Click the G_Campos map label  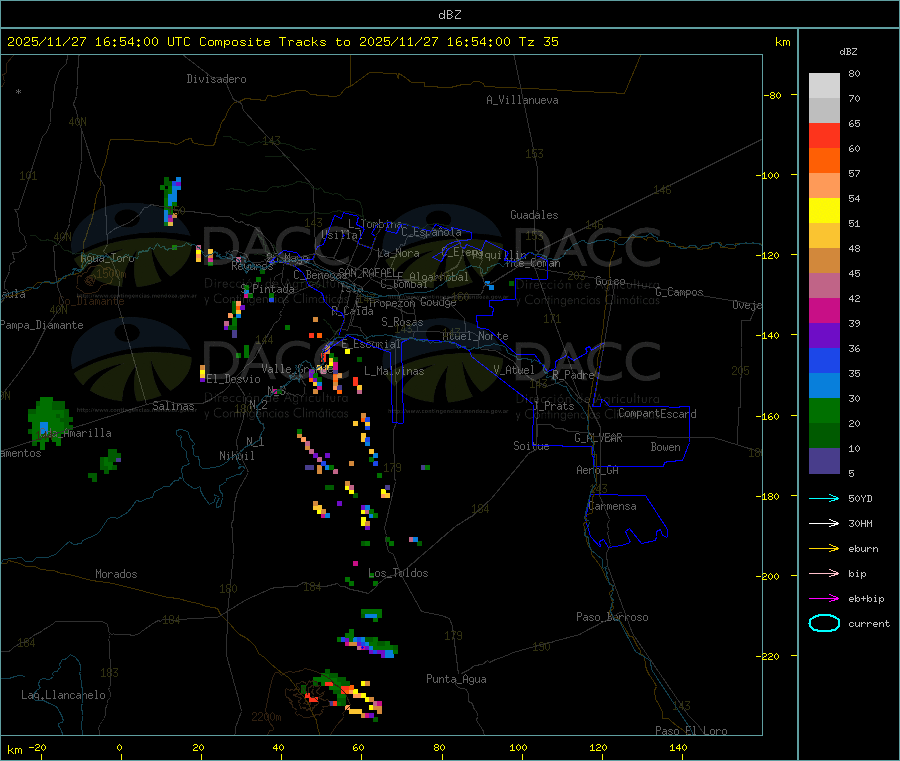[680, 292]
